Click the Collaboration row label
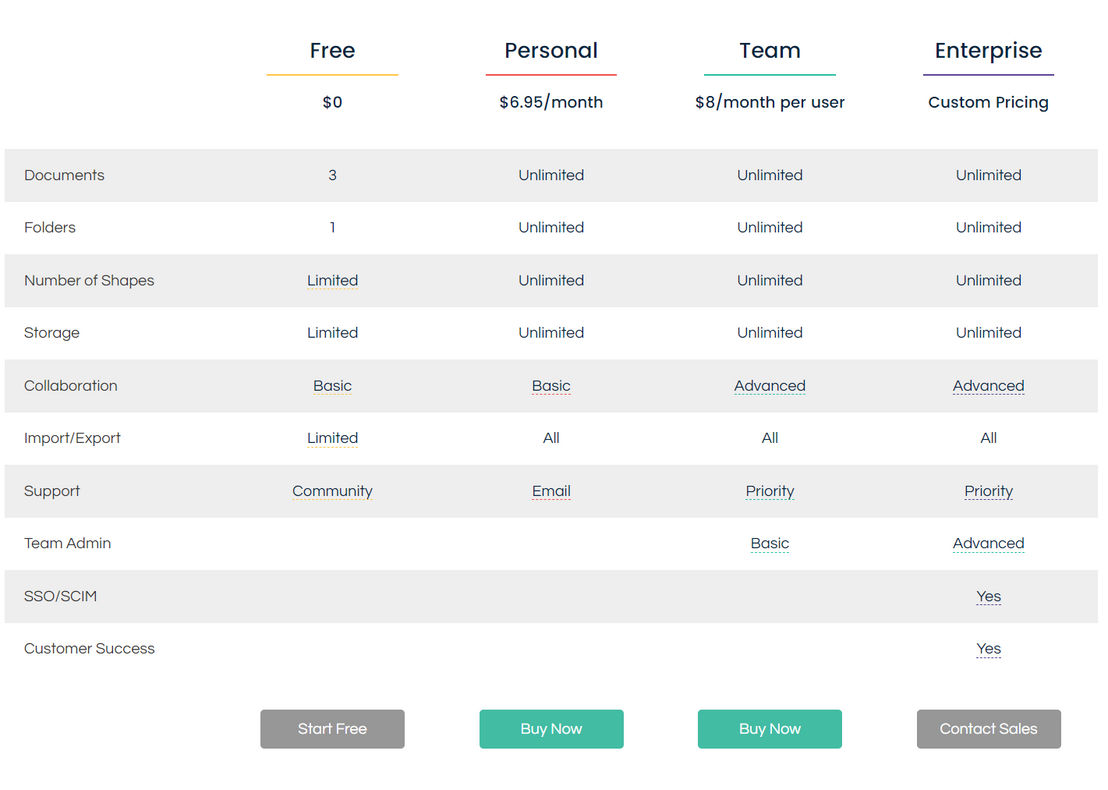 click(71, 386)
